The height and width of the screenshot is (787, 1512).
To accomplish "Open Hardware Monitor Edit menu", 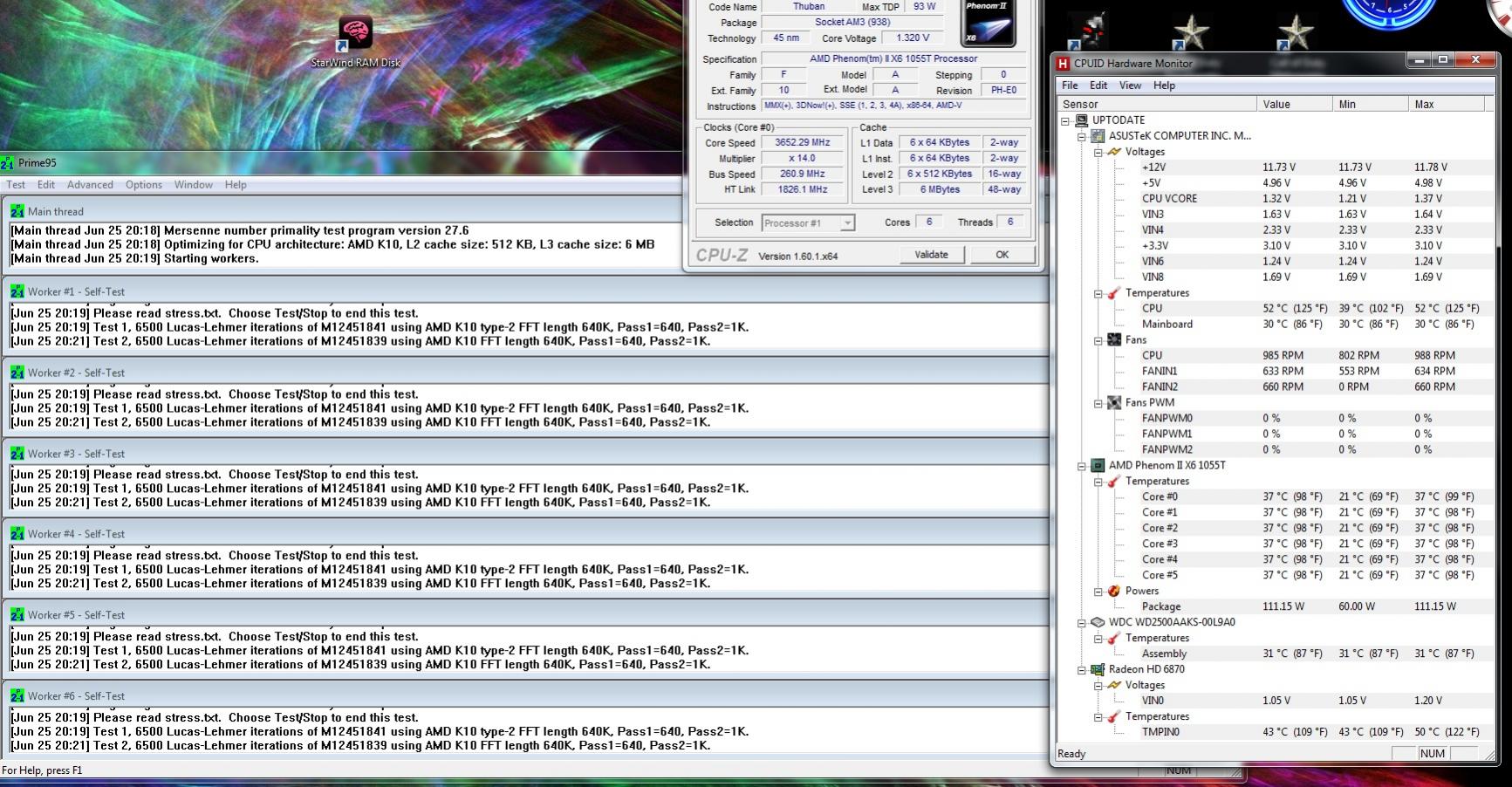I will point(1098,86).
